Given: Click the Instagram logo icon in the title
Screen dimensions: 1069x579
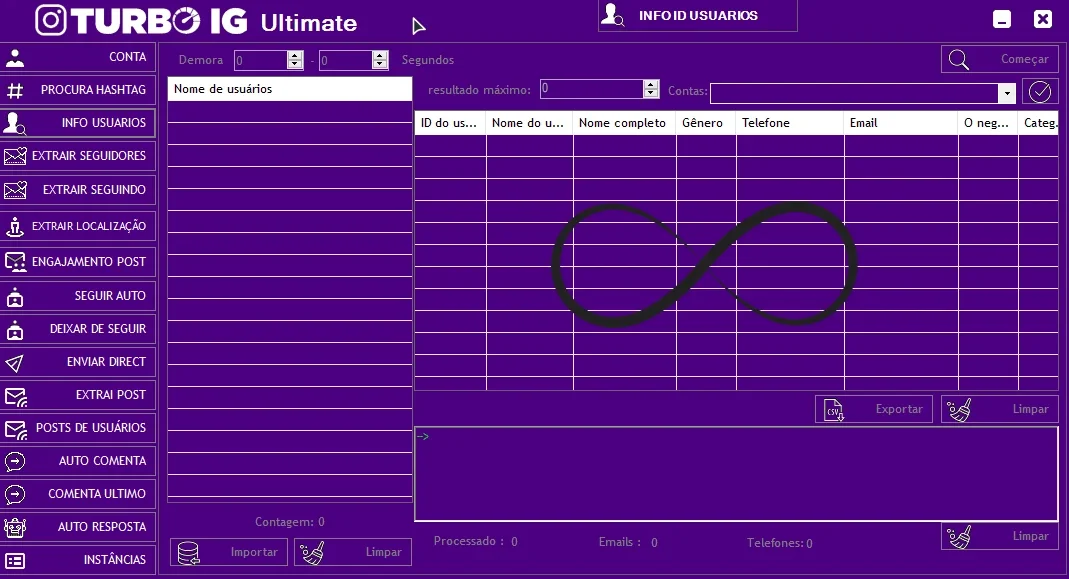Looking at the screenshot, I should tap(51, 20).
